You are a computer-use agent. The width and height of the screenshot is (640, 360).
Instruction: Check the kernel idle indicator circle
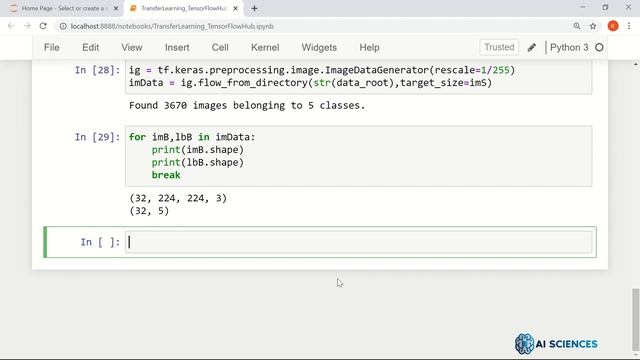599,47
